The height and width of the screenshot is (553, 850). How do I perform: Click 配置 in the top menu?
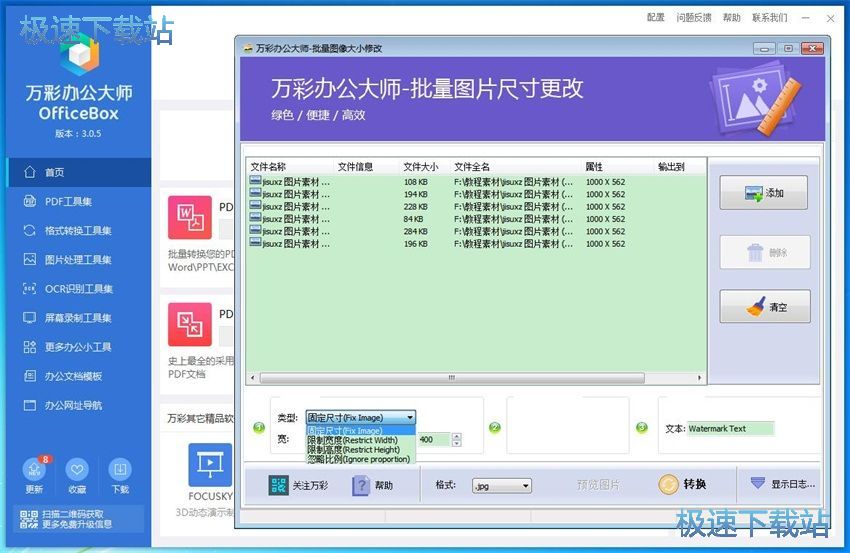point(655,17)
